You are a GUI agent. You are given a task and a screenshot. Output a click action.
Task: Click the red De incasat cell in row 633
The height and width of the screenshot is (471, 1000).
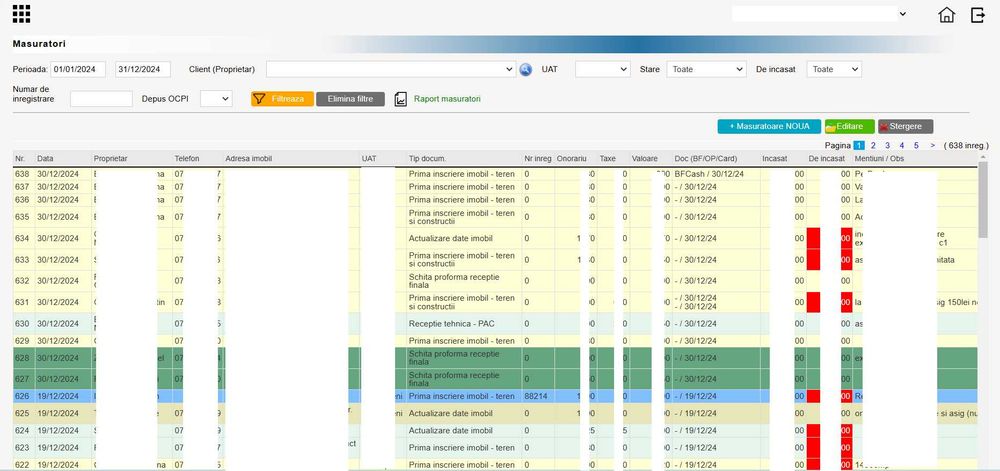[x=829, y=260]
